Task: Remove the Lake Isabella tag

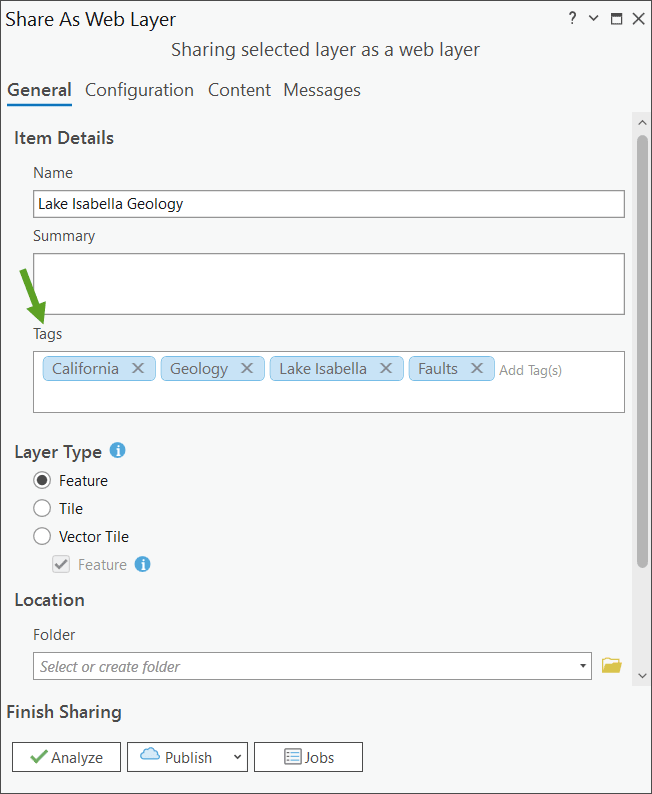Action: click(x=386, y=368)
